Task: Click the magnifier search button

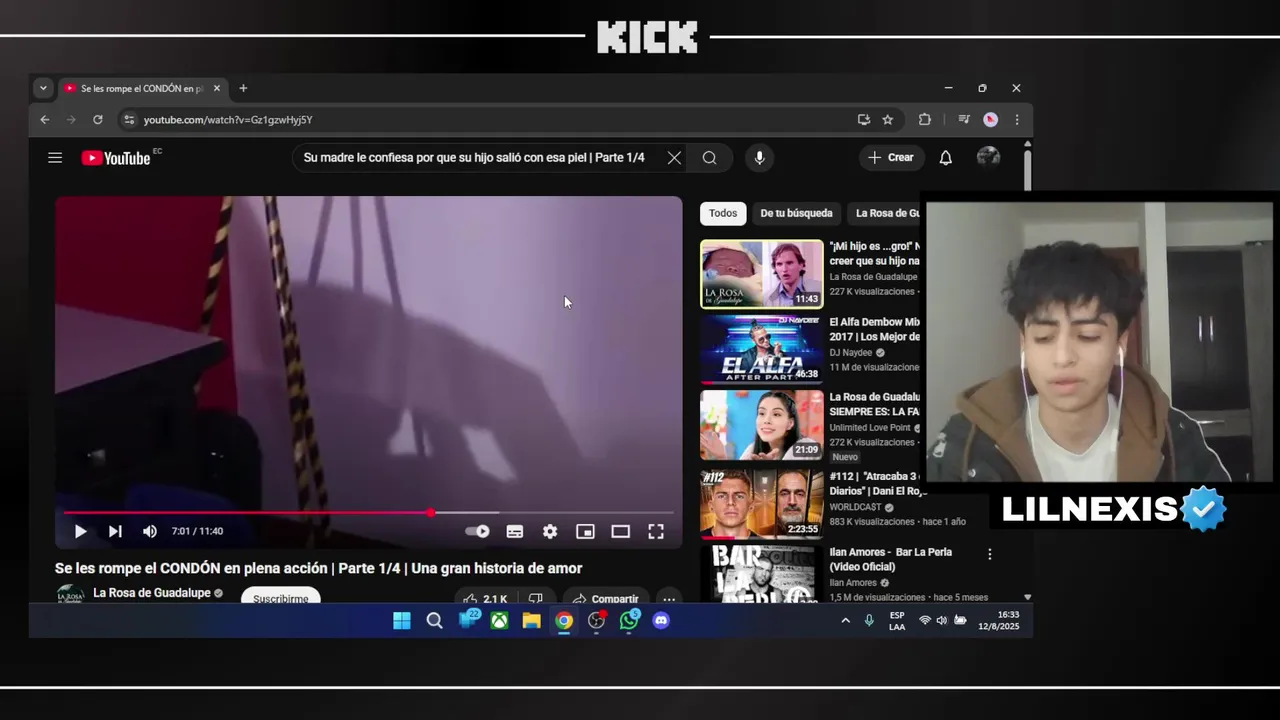Action: 709,158
